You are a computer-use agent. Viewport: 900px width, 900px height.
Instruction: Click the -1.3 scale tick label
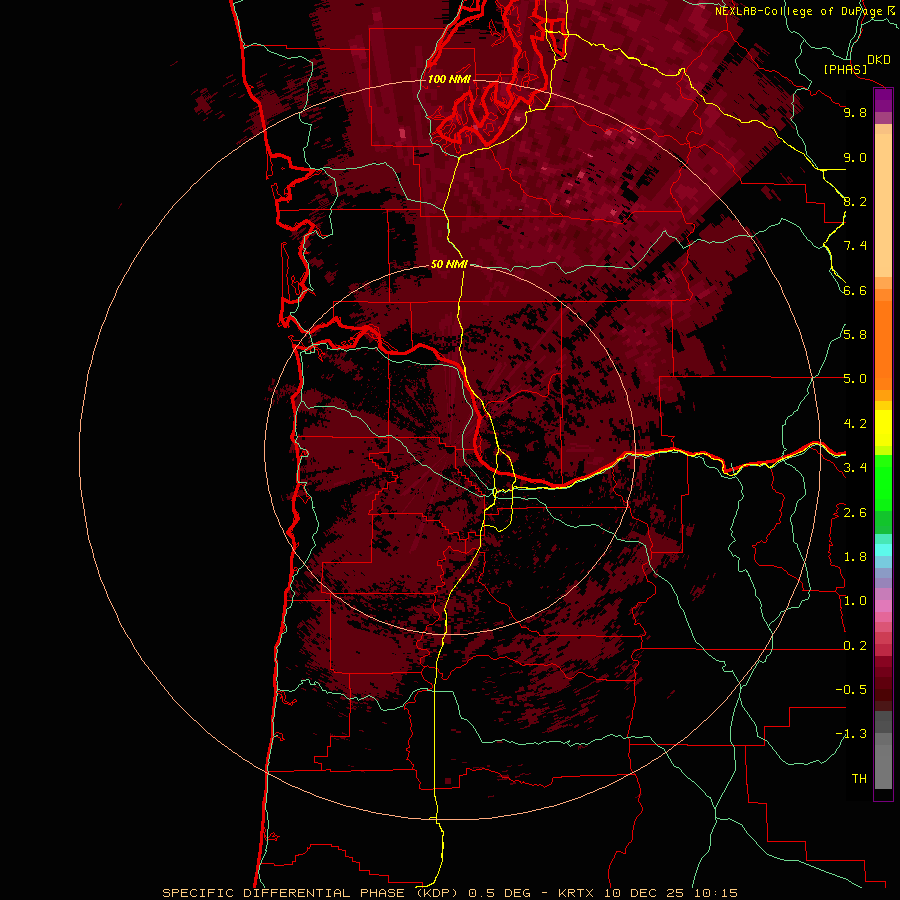click(851, 734)
